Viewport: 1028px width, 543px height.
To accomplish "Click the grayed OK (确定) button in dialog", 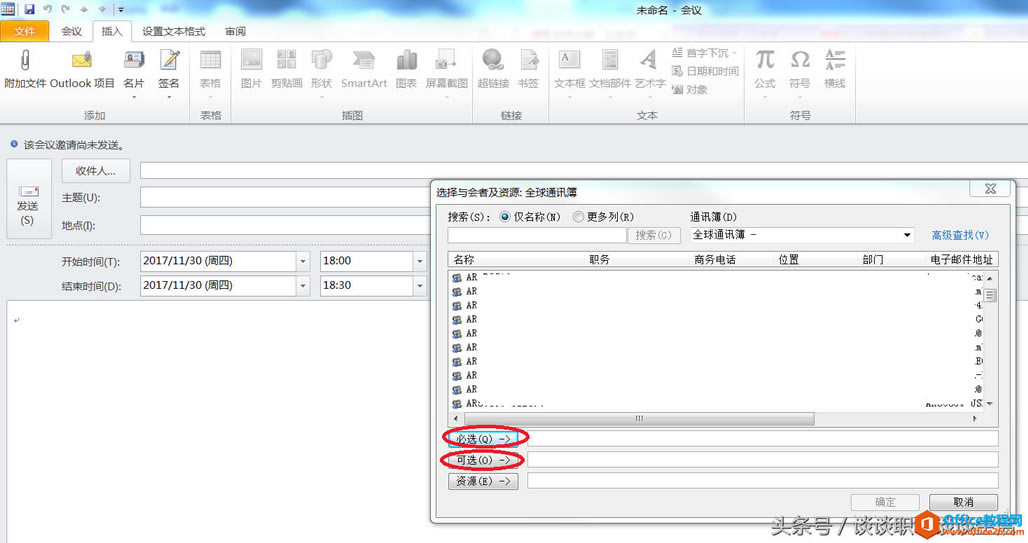I will (885, 502).
